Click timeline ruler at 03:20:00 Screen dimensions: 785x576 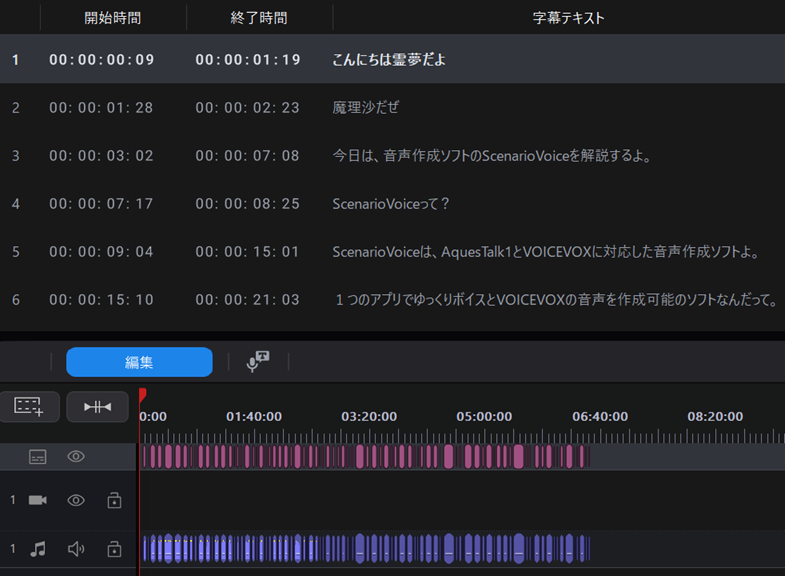click(x=369, y=416)
